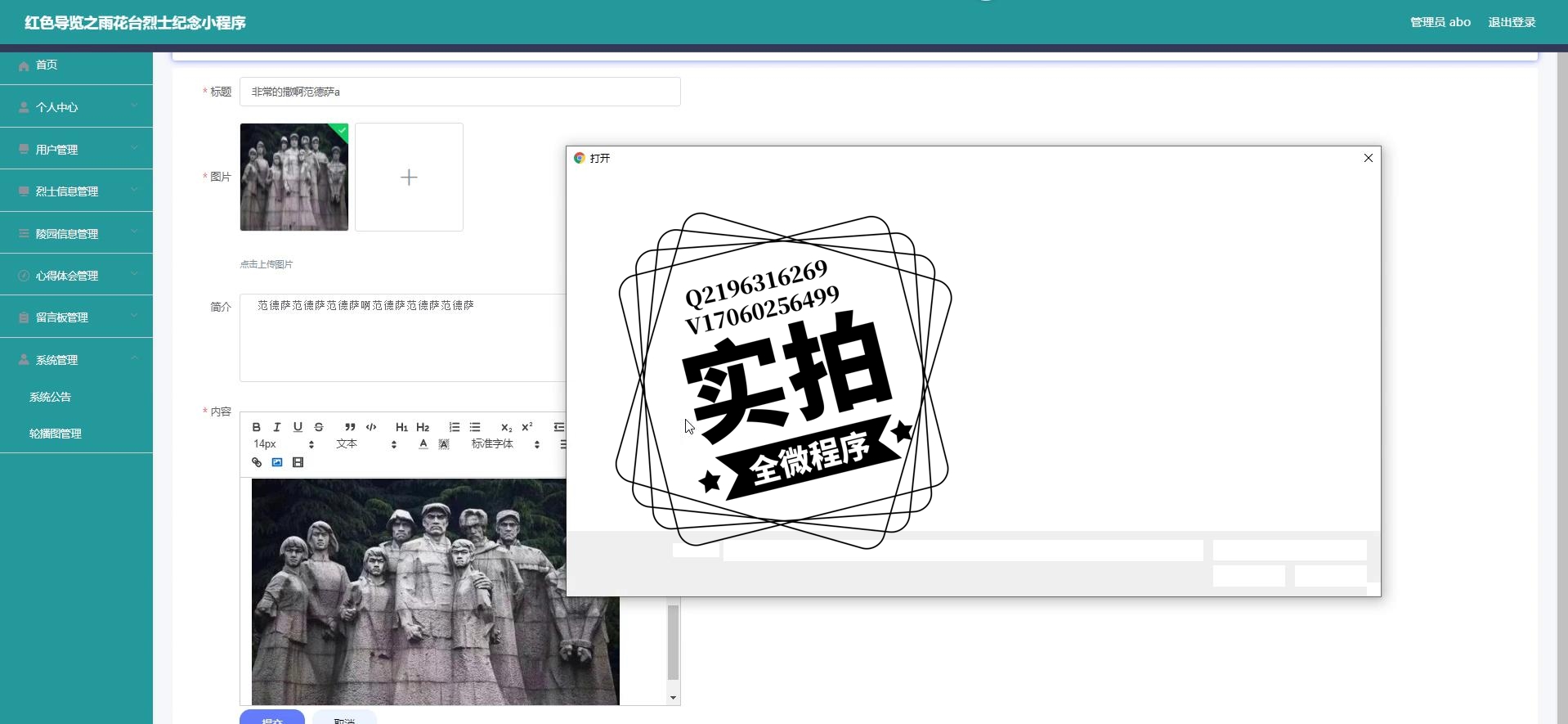Click the 心得体会管理 sidebar icon

pyautogui.click(x=24, y=276)
